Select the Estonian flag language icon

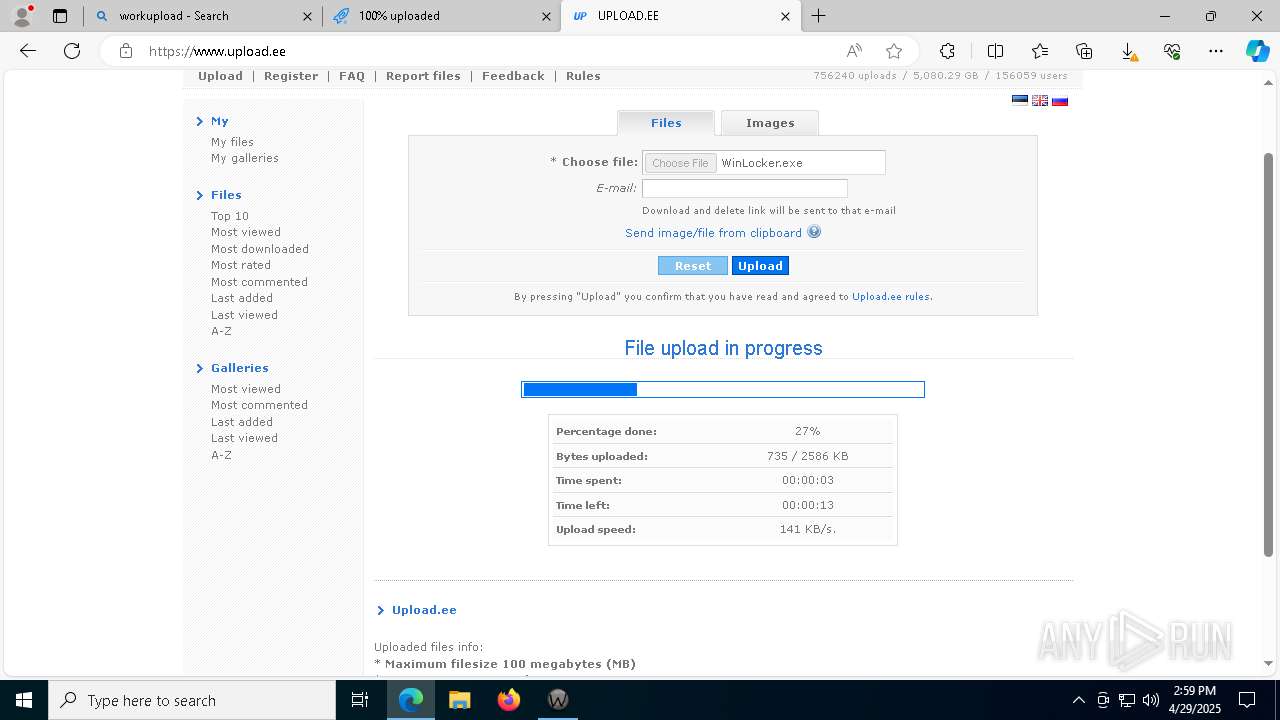click(x=1020, y=100)
